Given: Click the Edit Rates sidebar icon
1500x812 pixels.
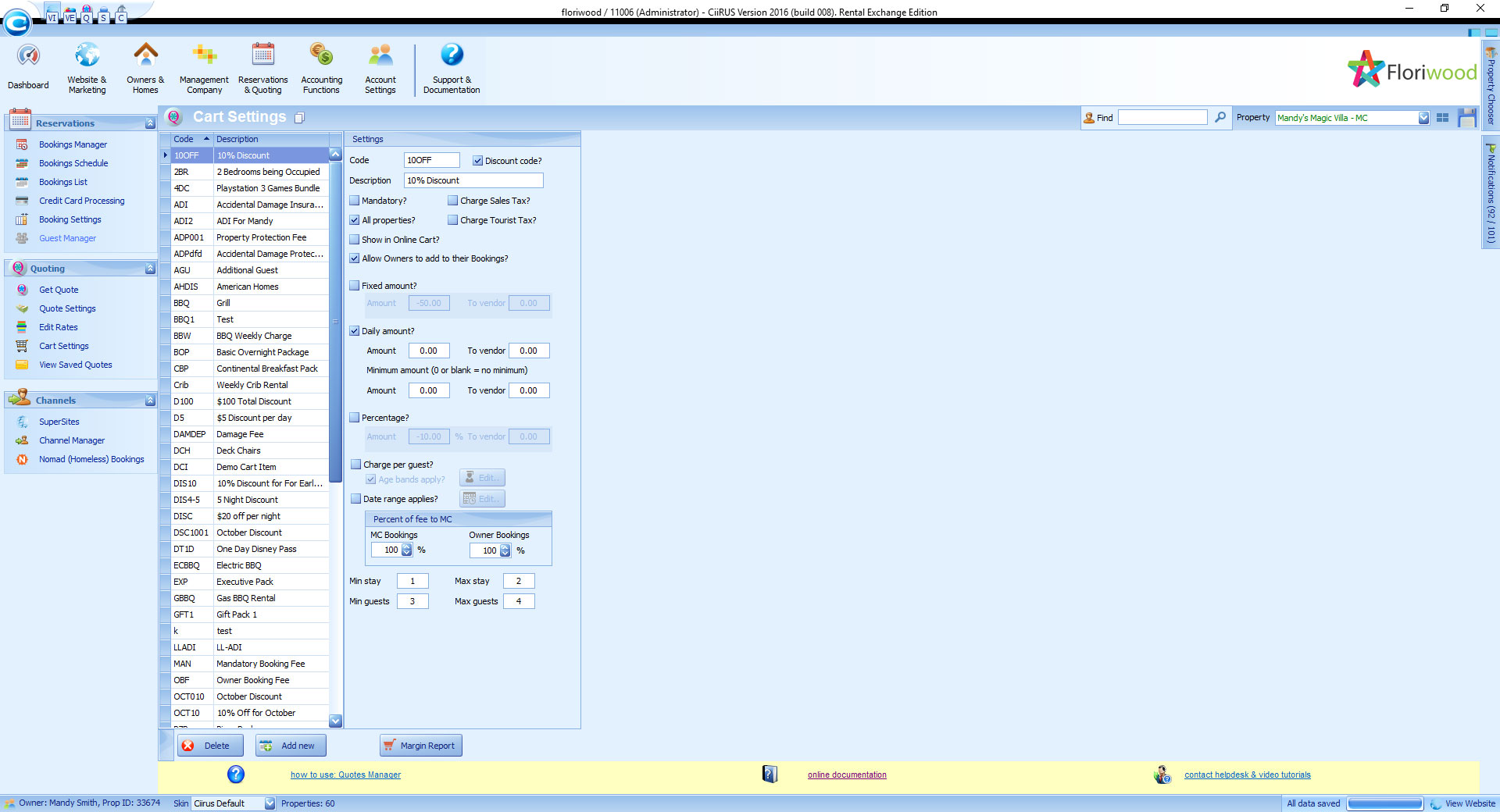Looking at the screenshot, I should pyautogui.click(x=22, y=327).
